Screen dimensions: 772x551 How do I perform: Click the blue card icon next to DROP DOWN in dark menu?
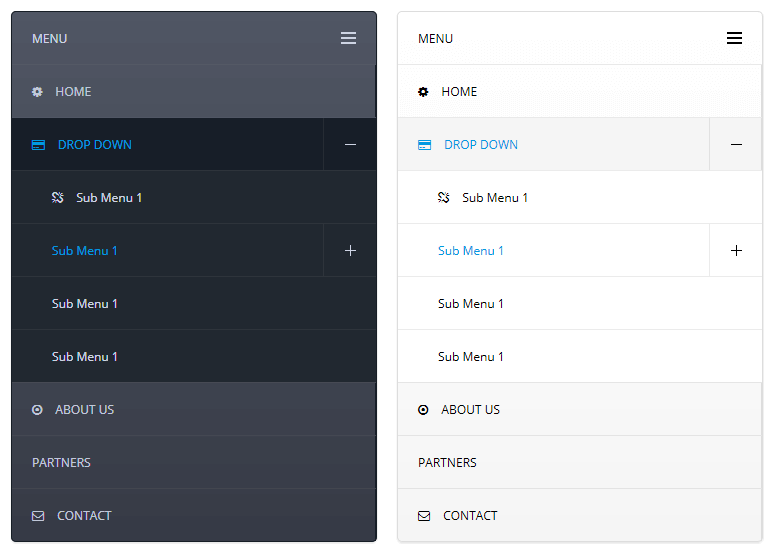38,145
